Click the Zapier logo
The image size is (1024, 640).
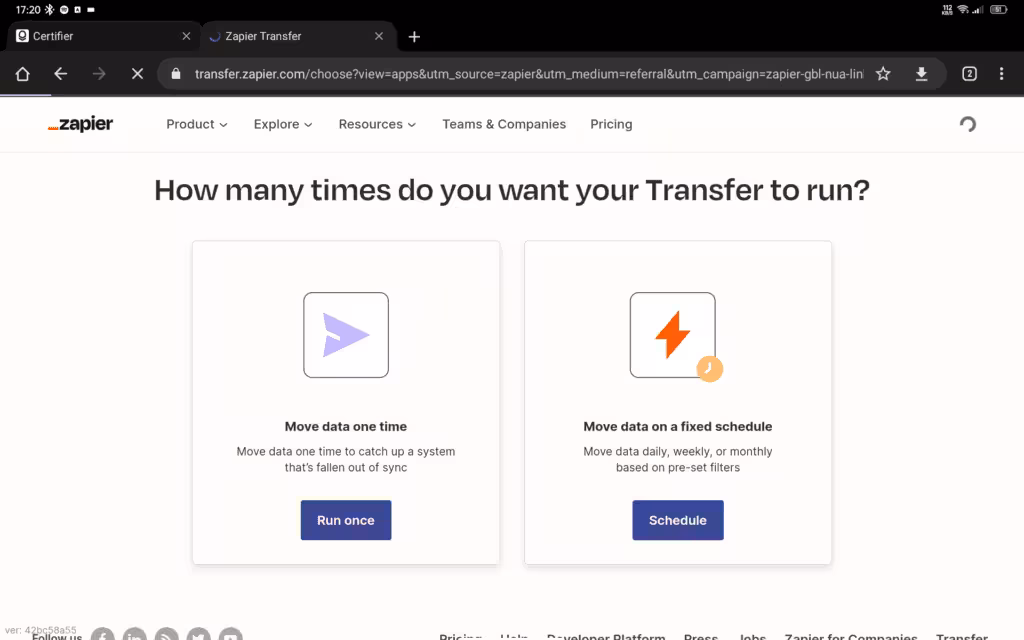point(80,124)
